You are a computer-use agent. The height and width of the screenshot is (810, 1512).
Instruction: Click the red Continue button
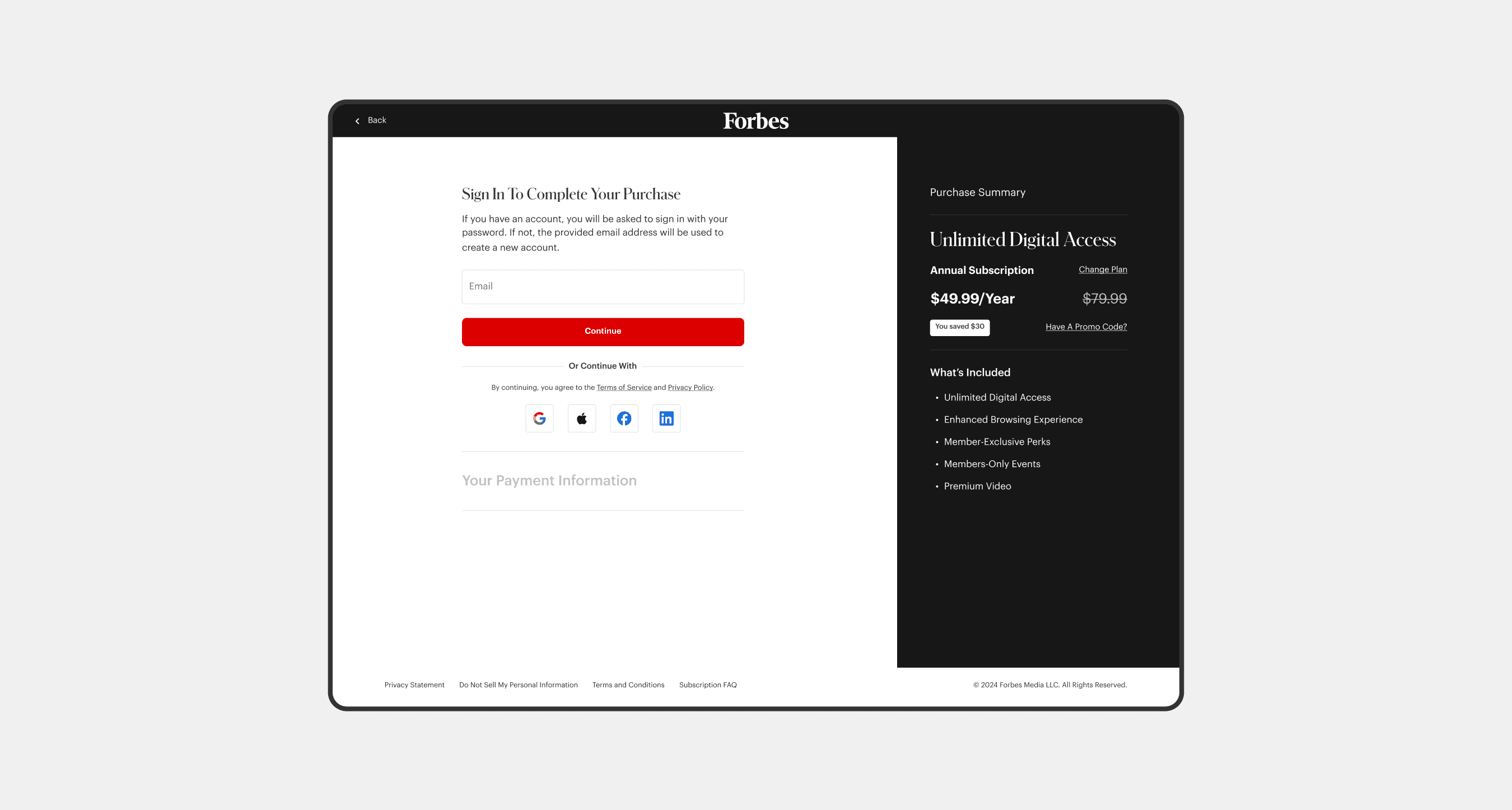(x=603, y=332)
